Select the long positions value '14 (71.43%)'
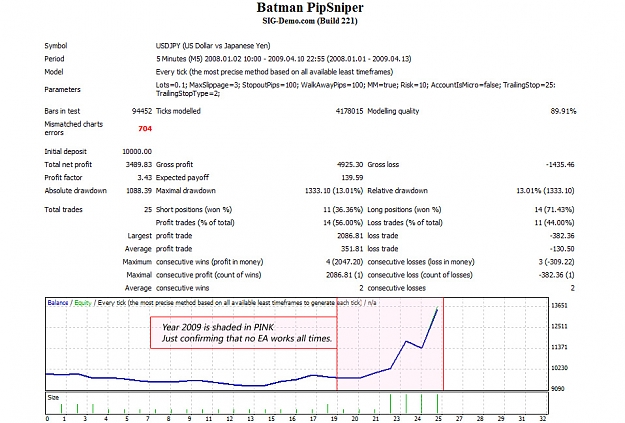The image size is (625, 423). [x=554, y=210]
